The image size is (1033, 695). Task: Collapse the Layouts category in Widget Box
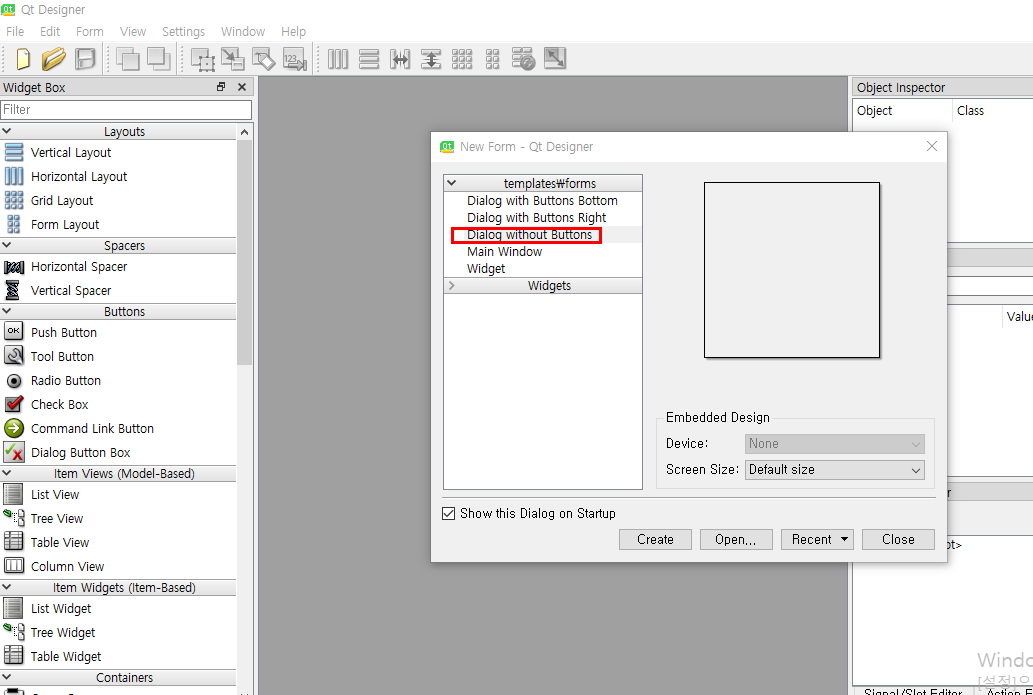point(7,131)
